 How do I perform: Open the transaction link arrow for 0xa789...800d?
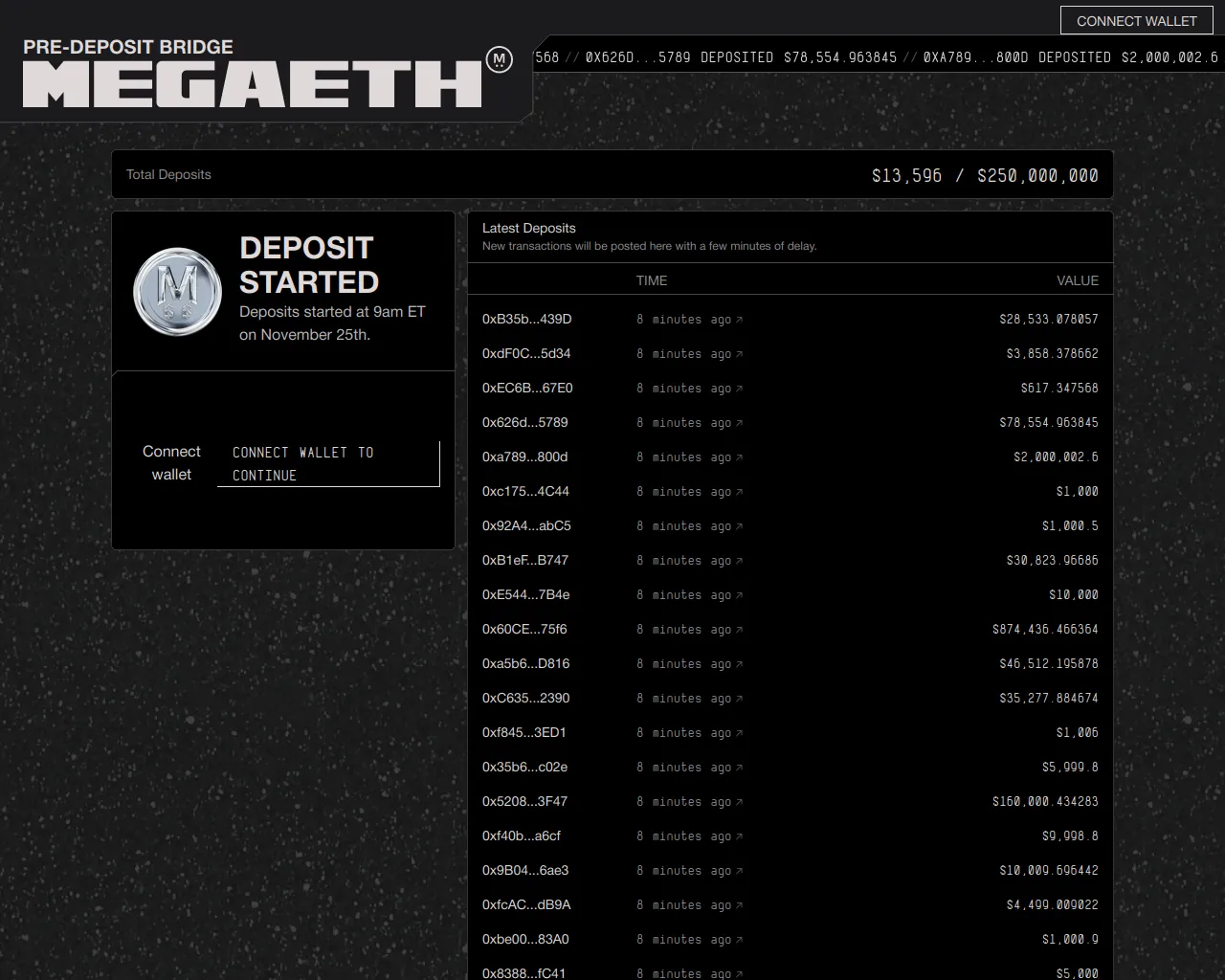(739, 457)
